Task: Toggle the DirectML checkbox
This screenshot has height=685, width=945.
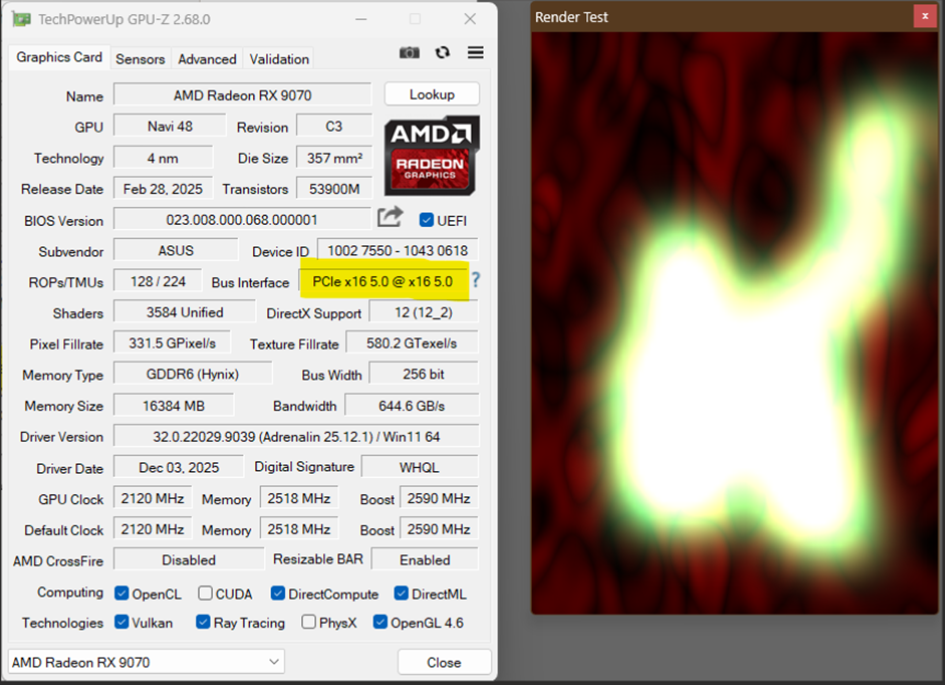Action: pos(401,593)
